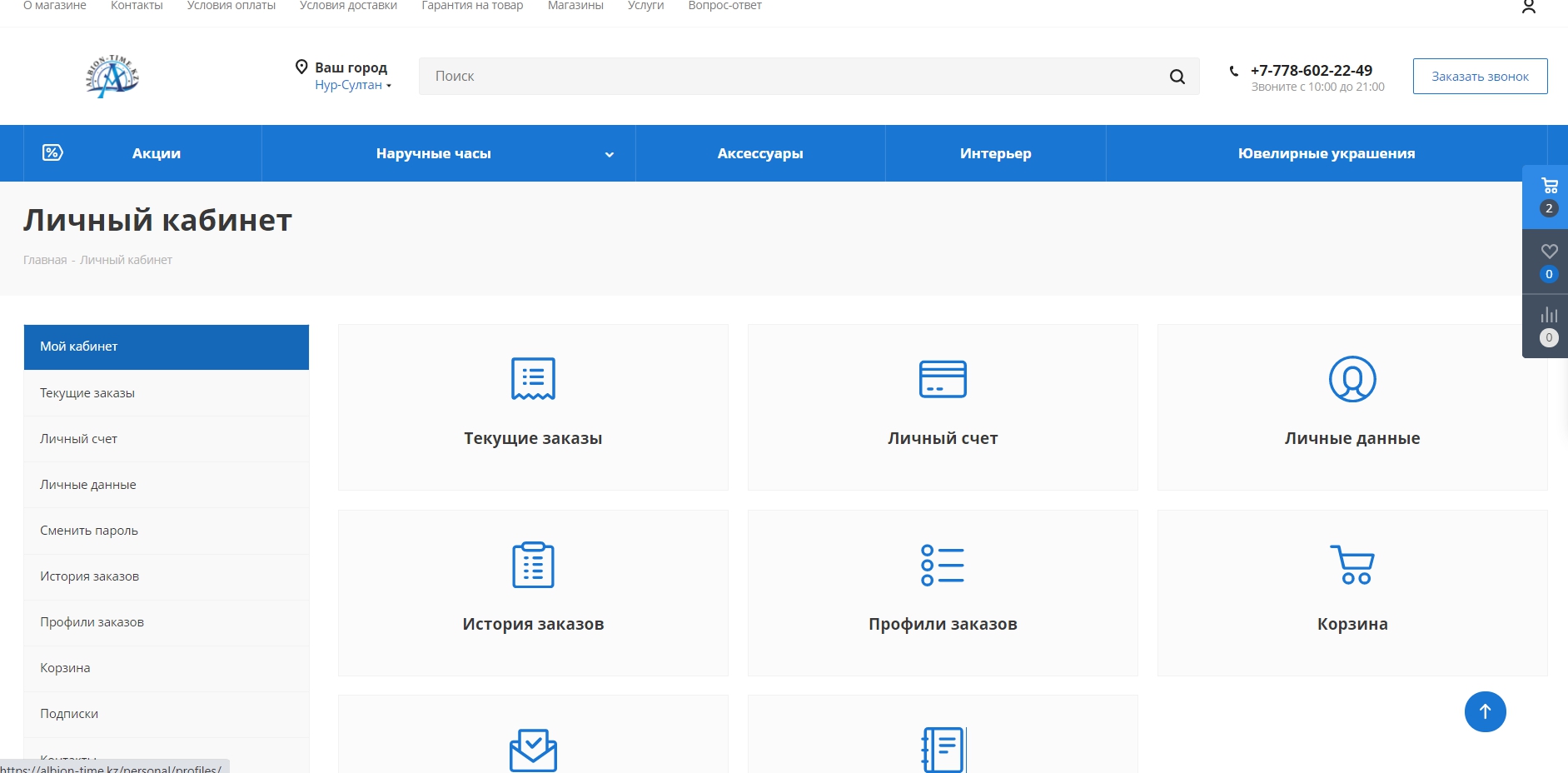Open the Условия доставки link
This screenshot has height=773, width=1568.
coord(348,6)
